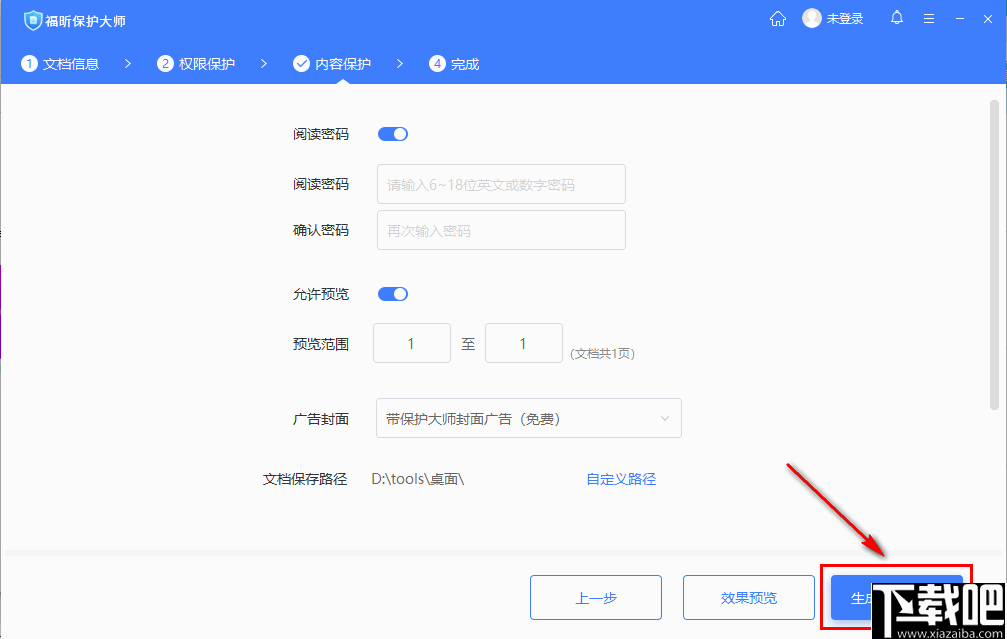Go to the 权限保护 step
1007x639 pixels.
pos(196,63)
